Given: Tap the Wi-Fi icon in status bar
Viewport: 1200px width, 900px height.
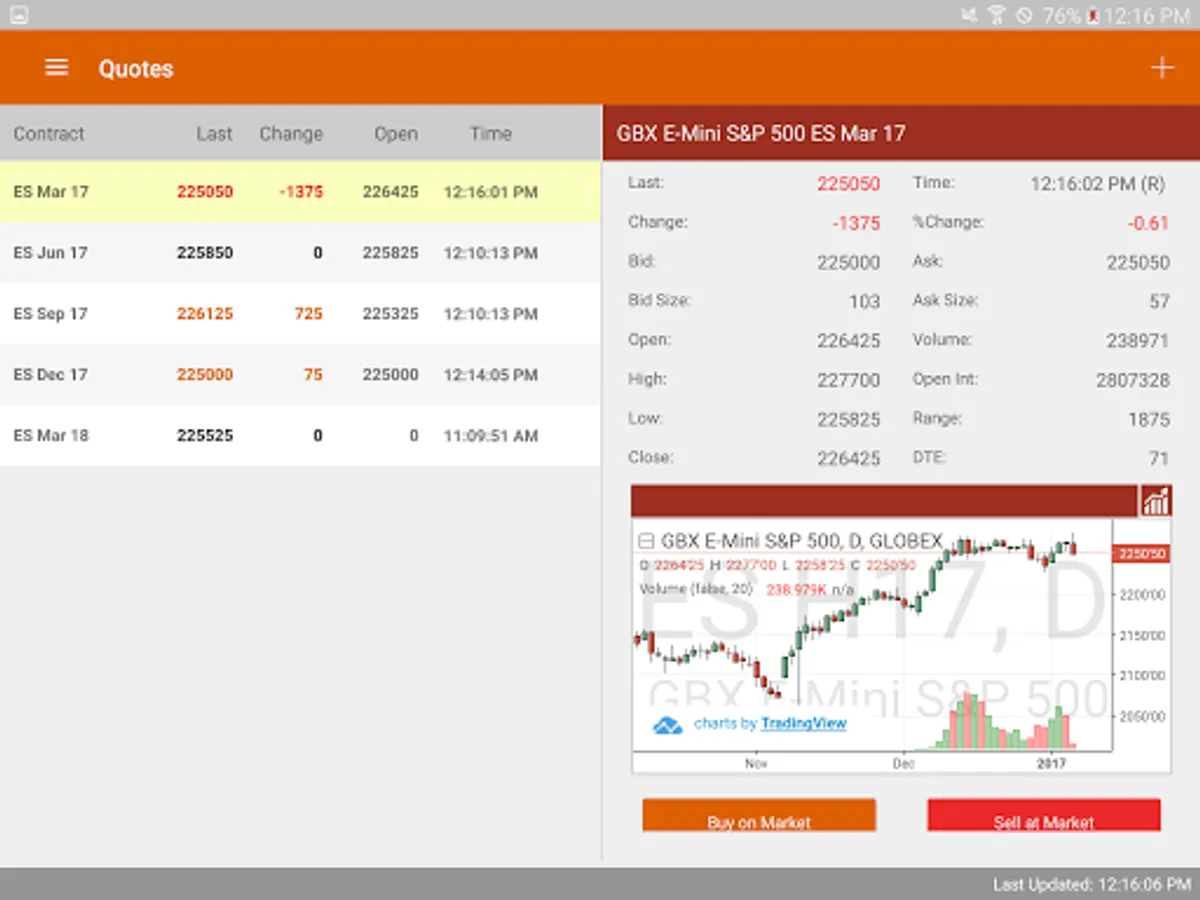Looking at the screenshot, I should coord(996,15).
